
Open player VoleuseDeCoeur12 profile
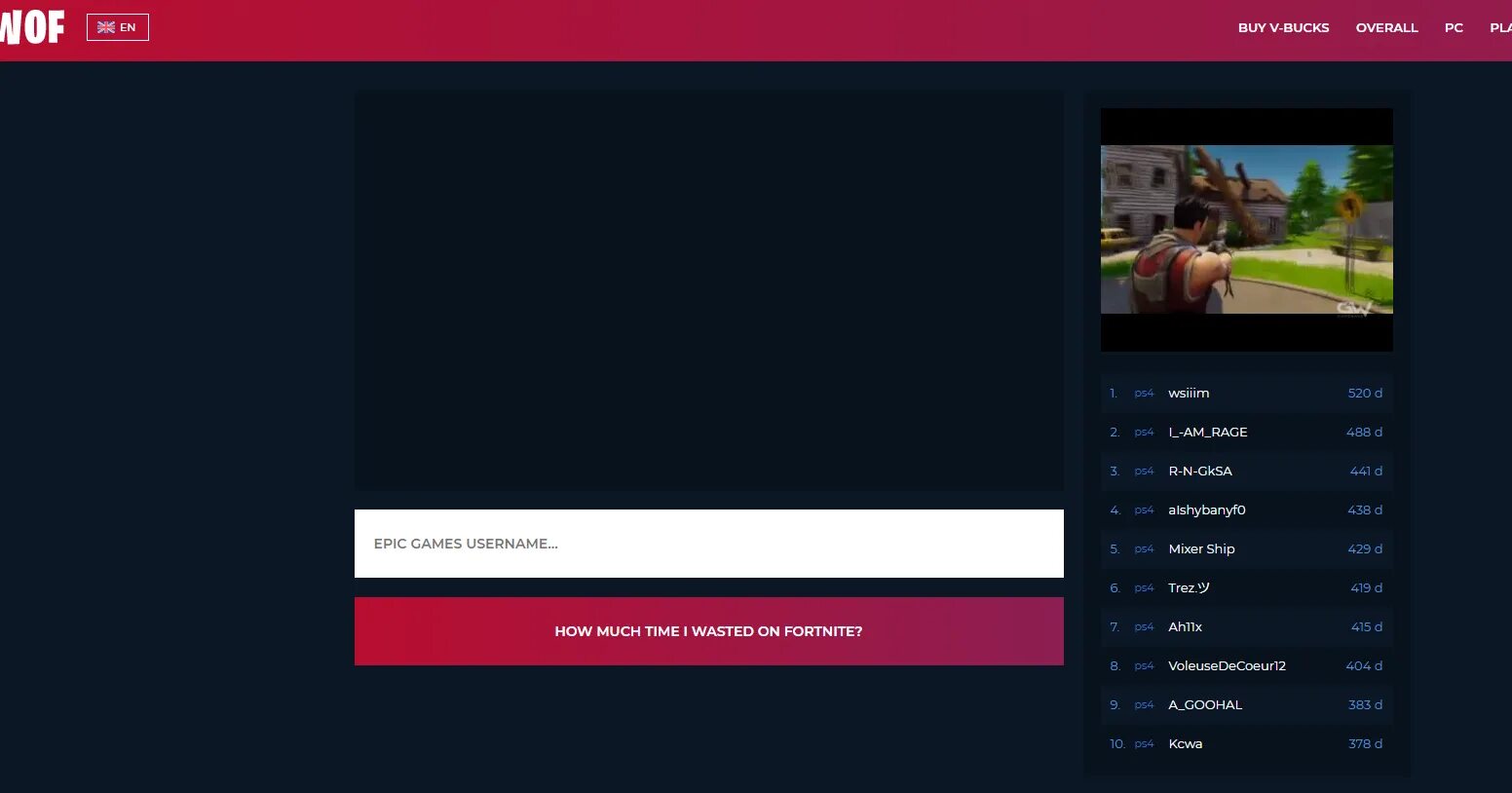click(1227, 666)
